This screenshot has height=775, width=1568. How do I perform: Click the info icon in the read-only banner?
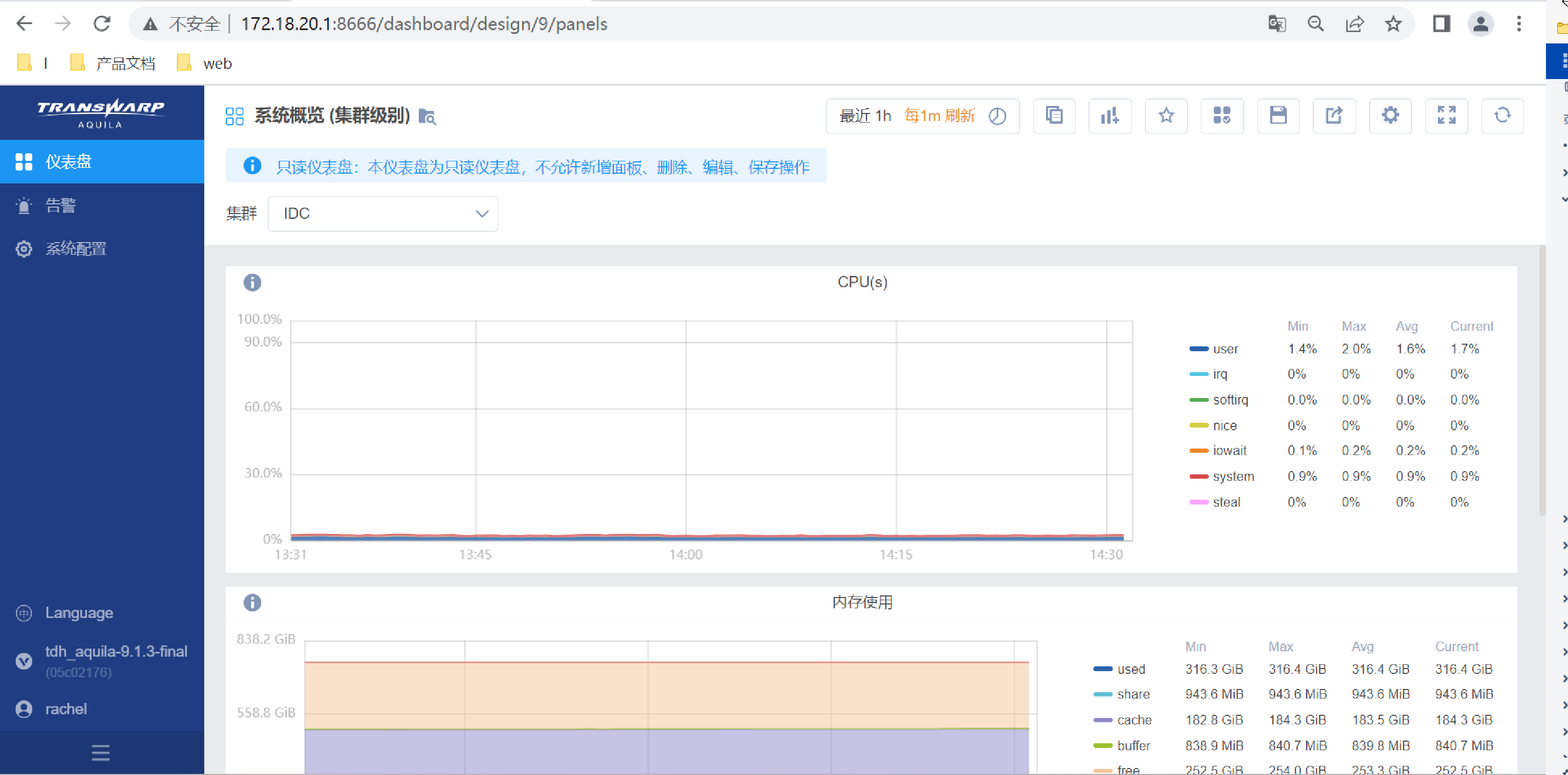[252, 166]
